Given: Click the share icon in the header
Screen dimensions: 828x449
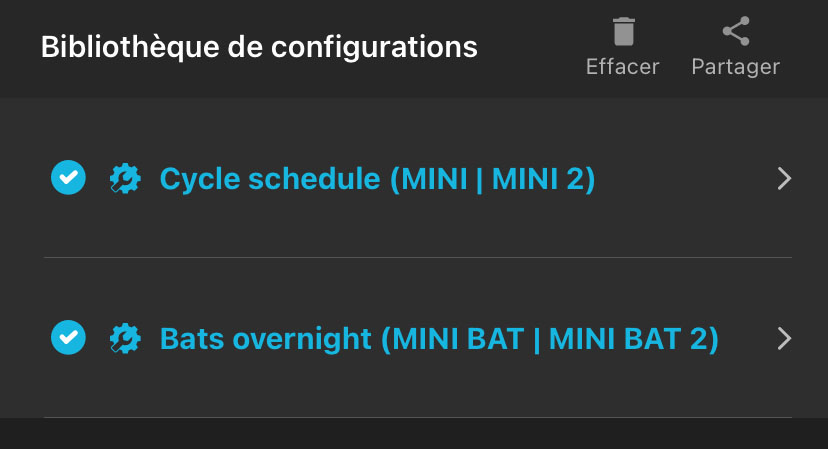Looking at the screenshot, I should pyautogui.click(x=735, y=31).
